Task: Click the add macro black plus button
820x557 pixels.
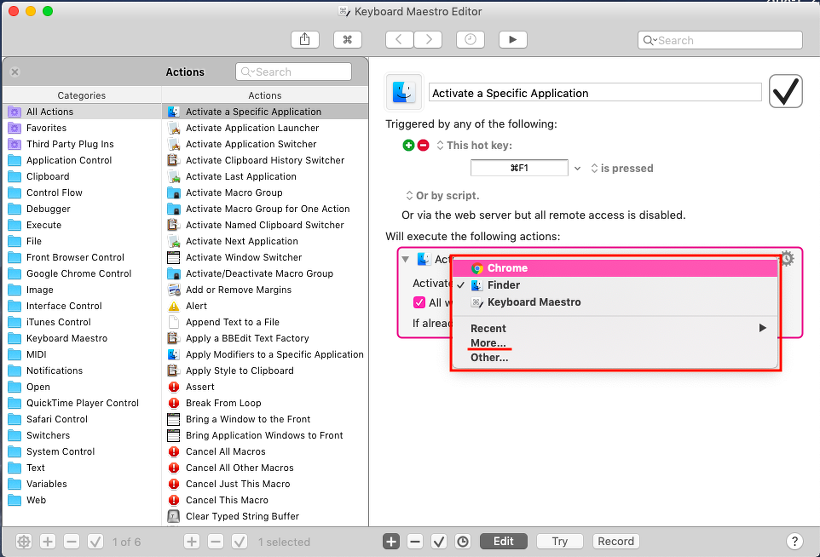Action: (x=391, y=541)
